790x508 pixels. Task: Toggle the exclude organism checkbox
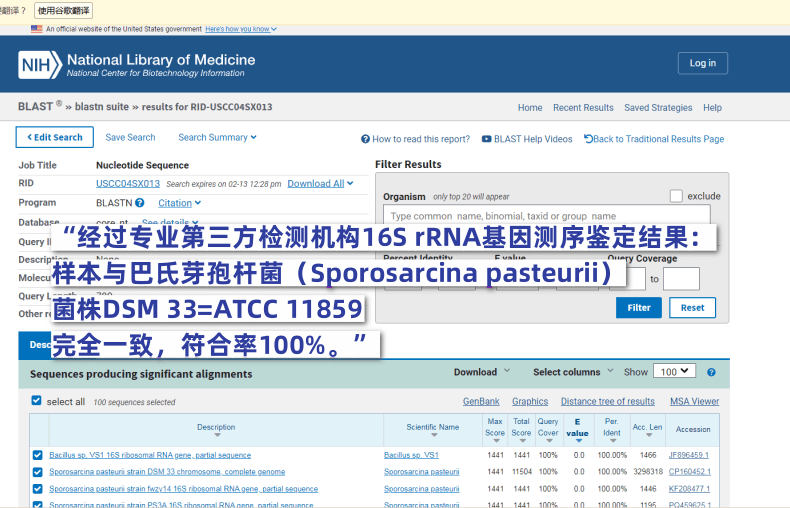coord(676,196)
